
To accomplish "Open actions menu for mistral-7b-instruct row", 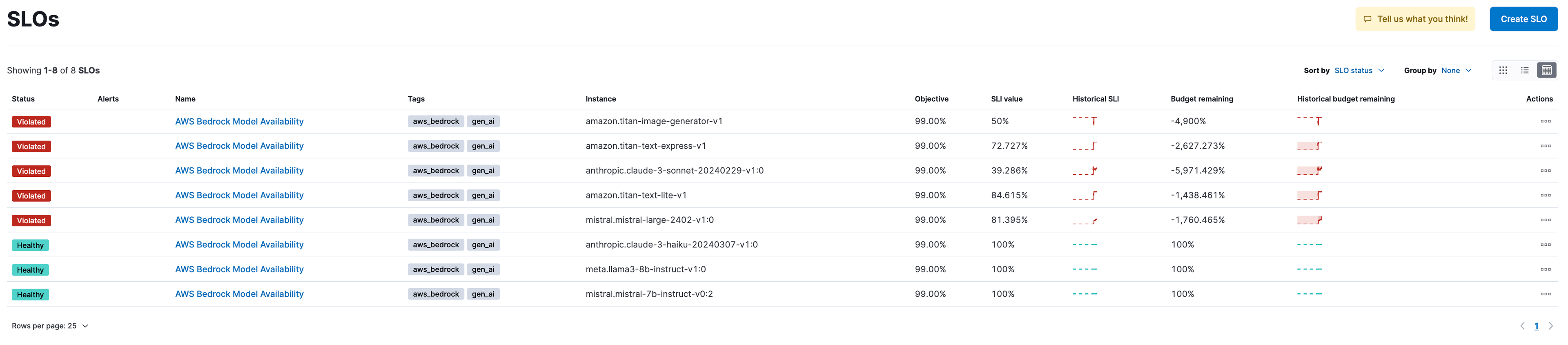I will (1545, 294).
